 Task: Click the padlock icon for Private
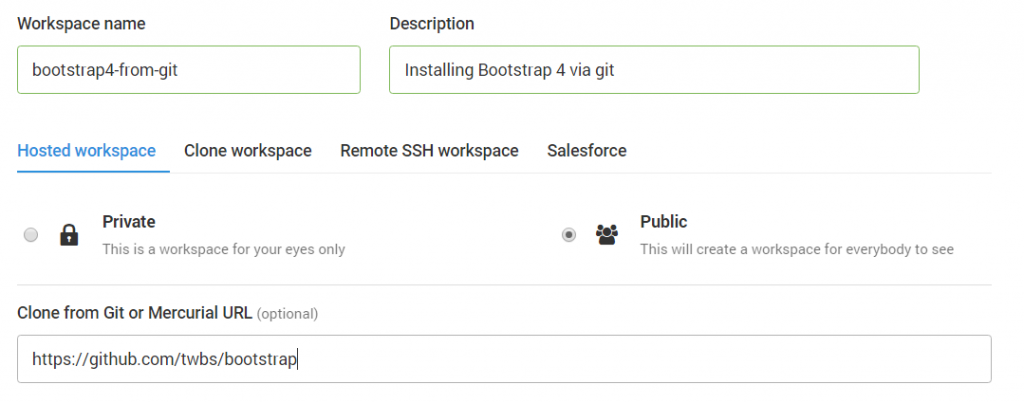69,234
